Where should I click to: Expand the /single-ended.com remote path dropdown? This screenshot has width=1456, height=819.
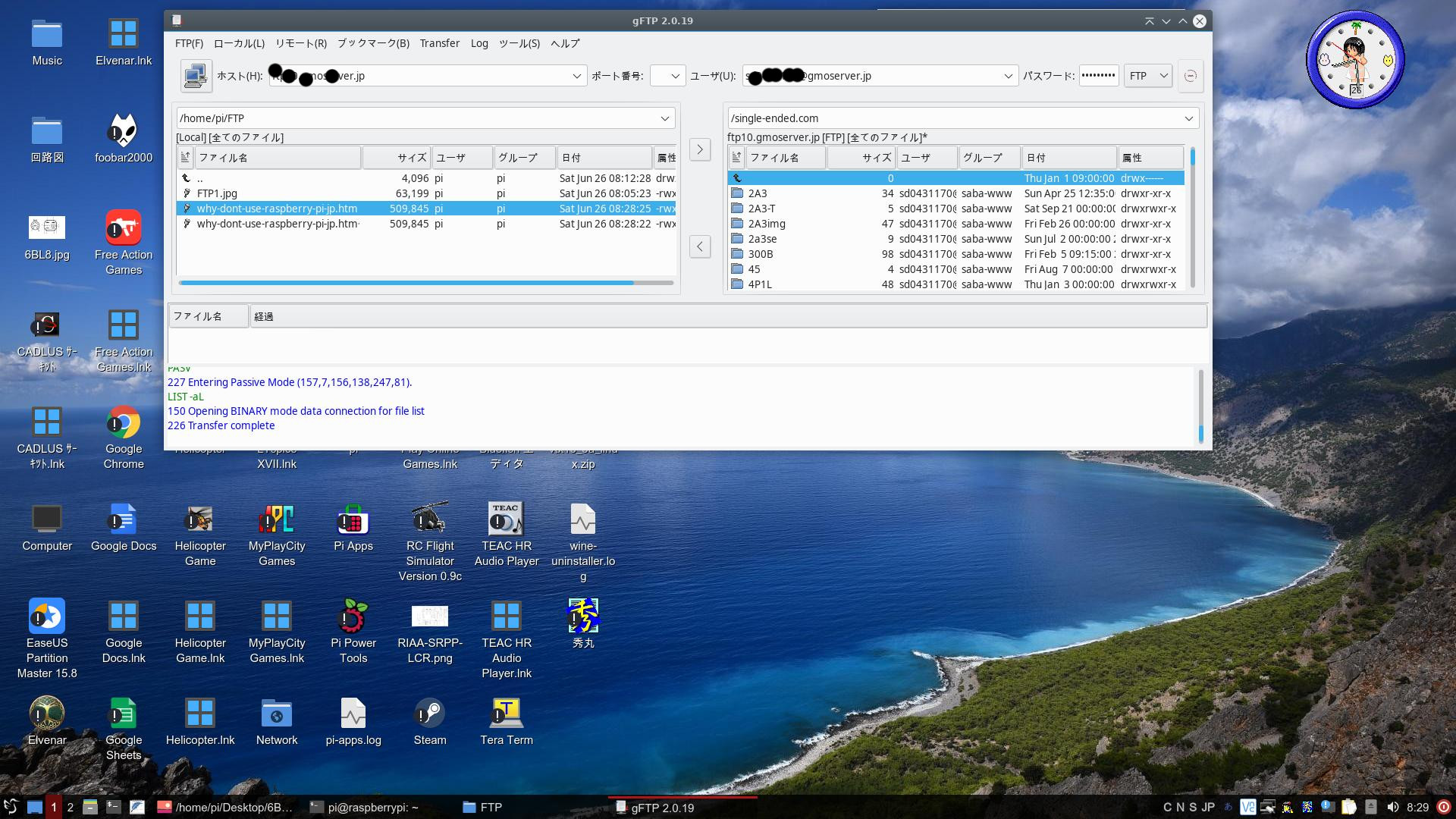1188,118
